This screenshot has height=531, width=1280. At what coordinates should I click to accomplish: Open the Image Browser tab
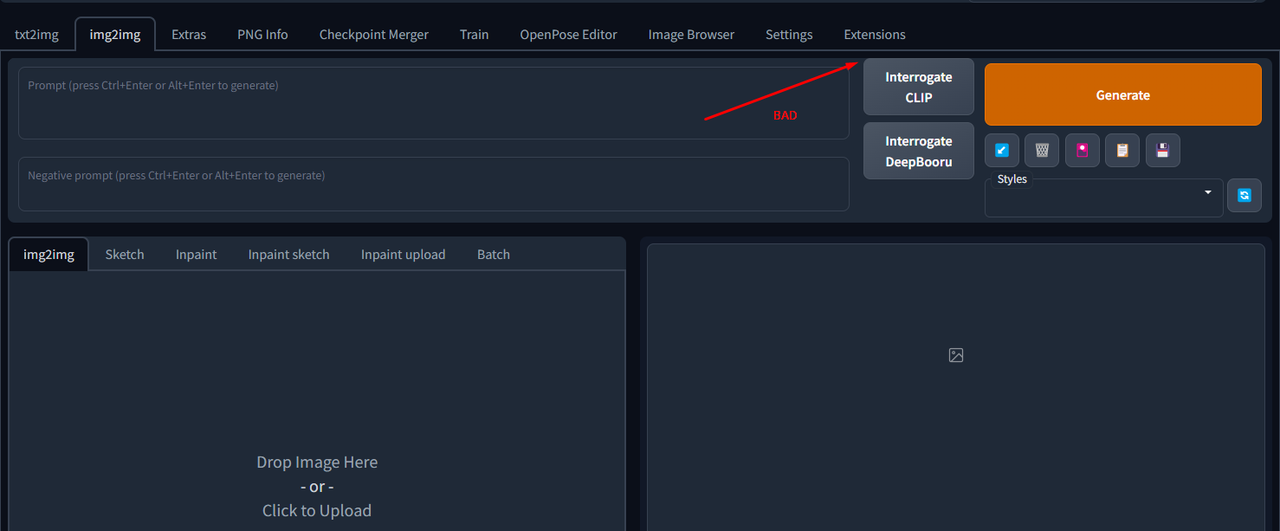pyautogui.click(x=691, y=34)
